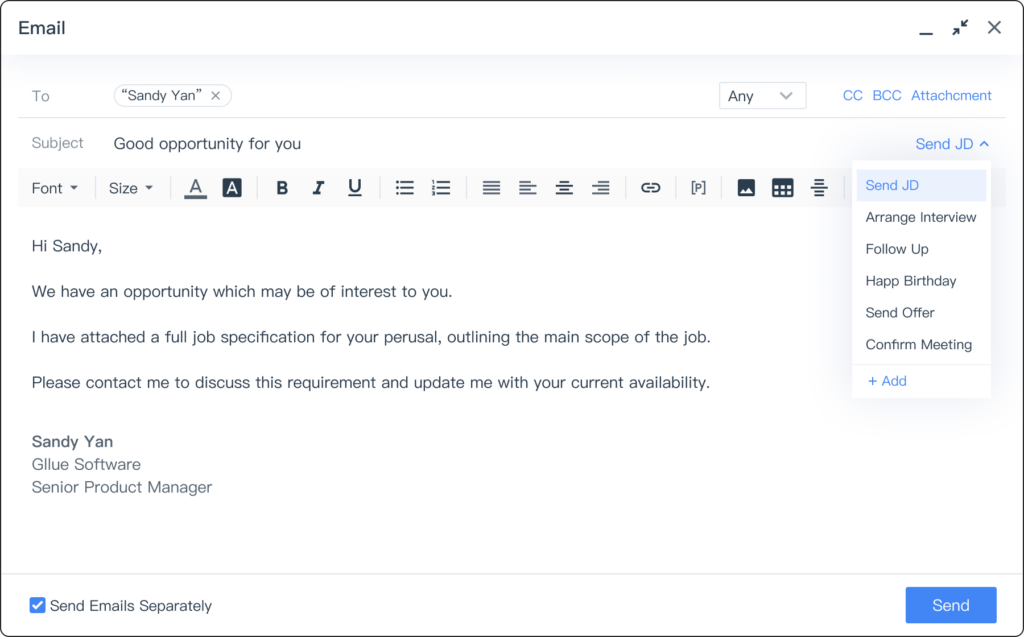Create a bulleted list

pos(404,187)
